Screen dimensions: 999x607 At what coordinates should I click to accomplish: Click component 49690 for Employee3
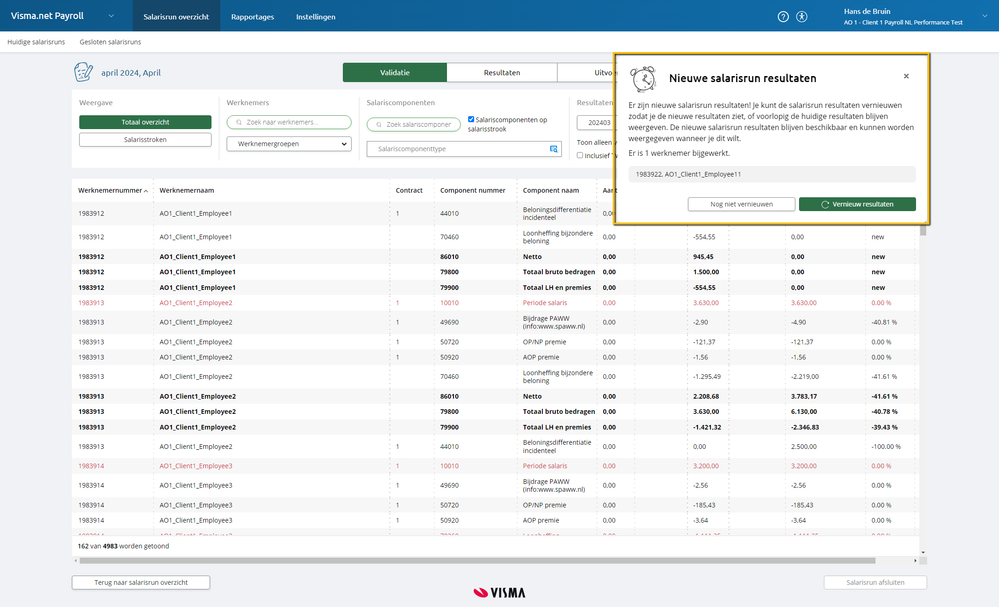pyautogui.click(x=449, y=485)
